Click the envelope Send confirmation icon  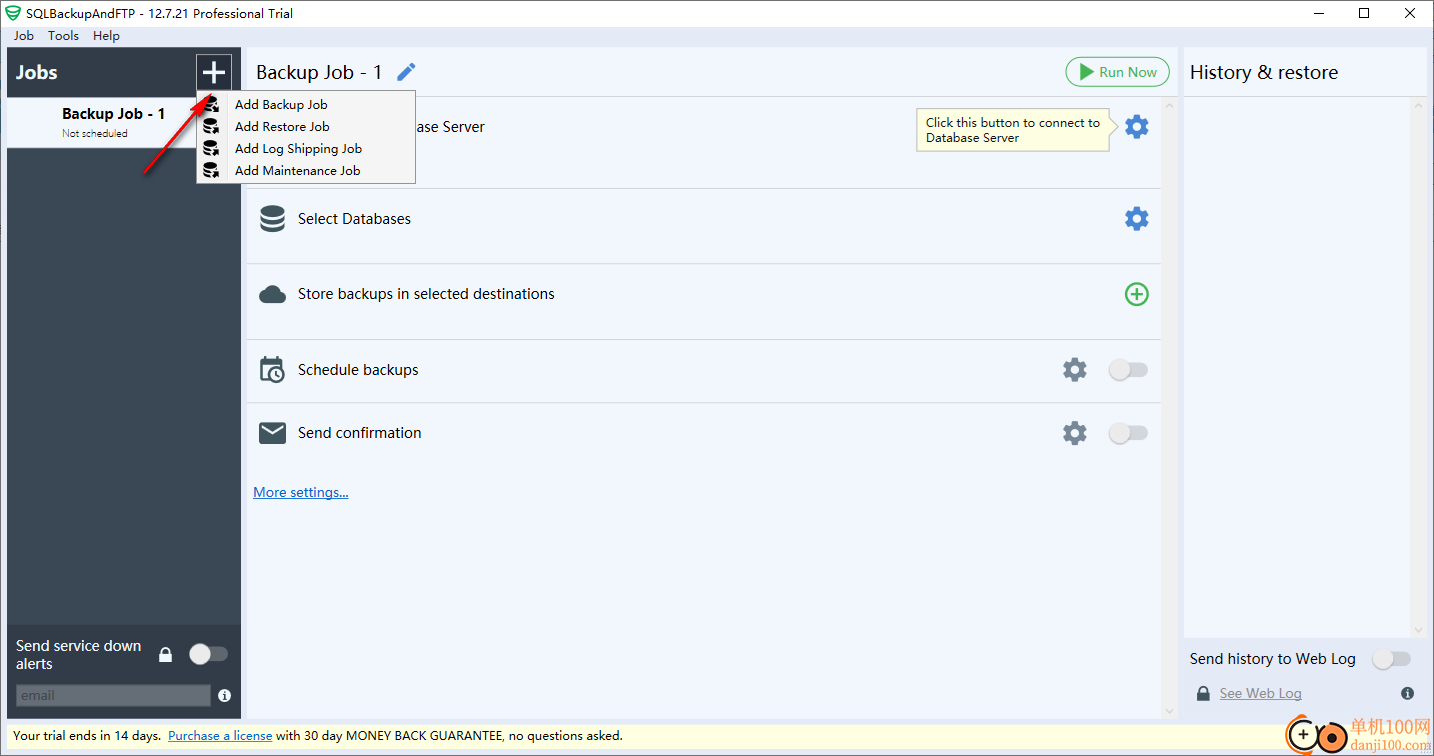[272, 433]
